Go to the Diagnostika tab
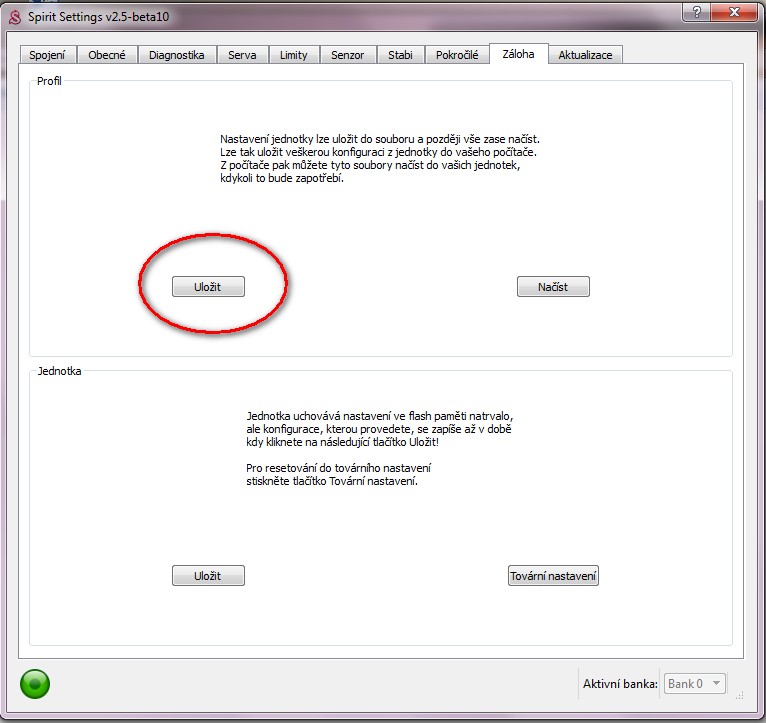 click(x=177, y=55)
